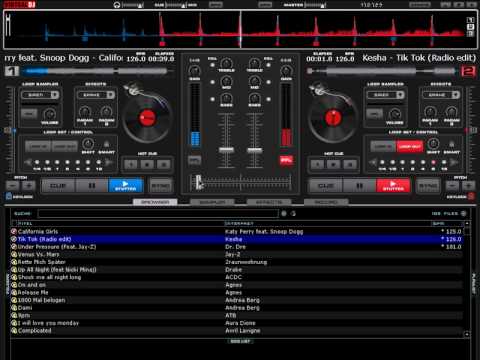480x360 pixels.
Task: Click the right deck turntable platter
Action: 332,118
